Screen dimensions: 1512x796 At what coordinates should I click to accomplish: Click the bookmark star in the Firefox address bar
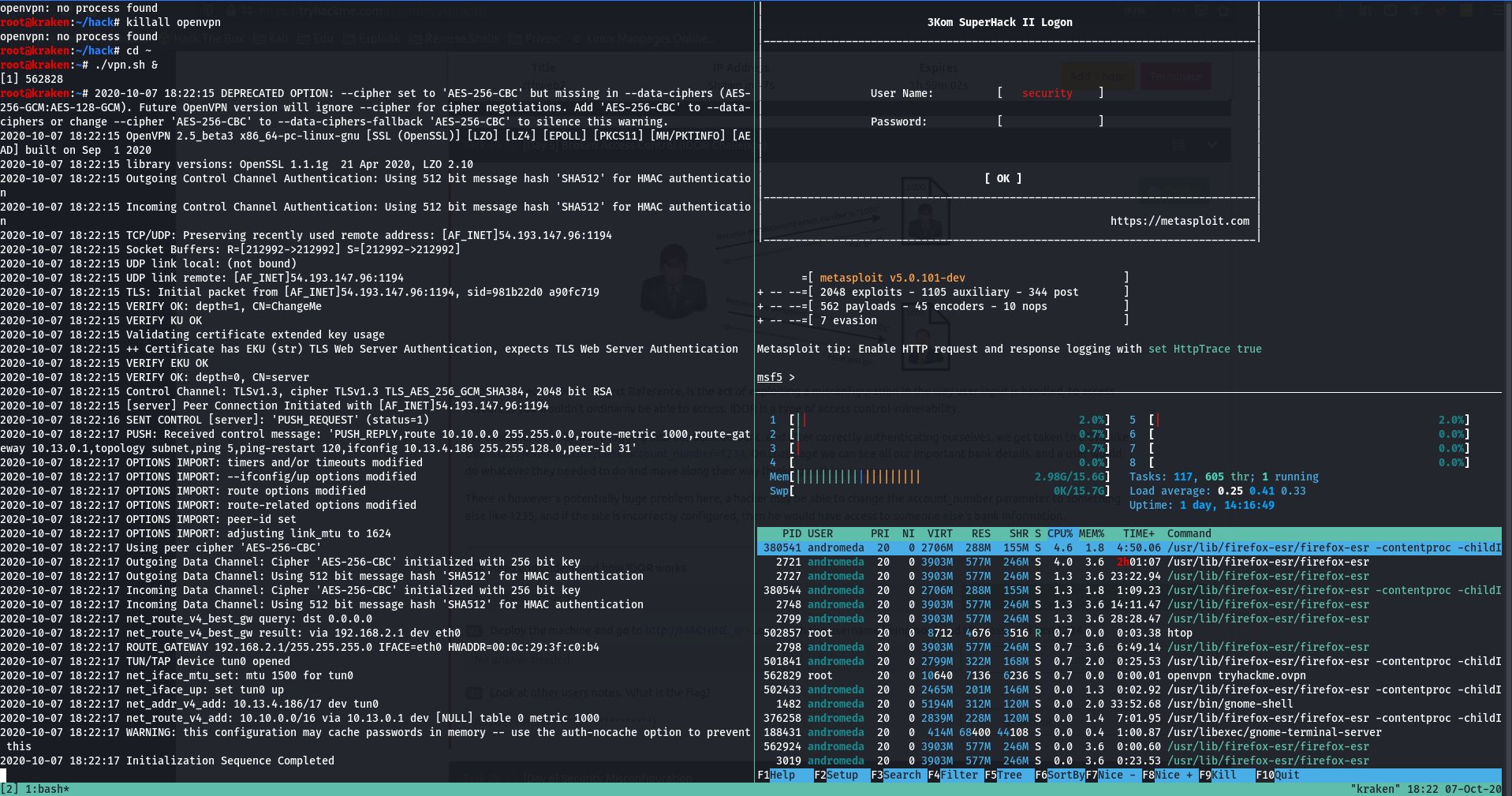pos(1225,10)
